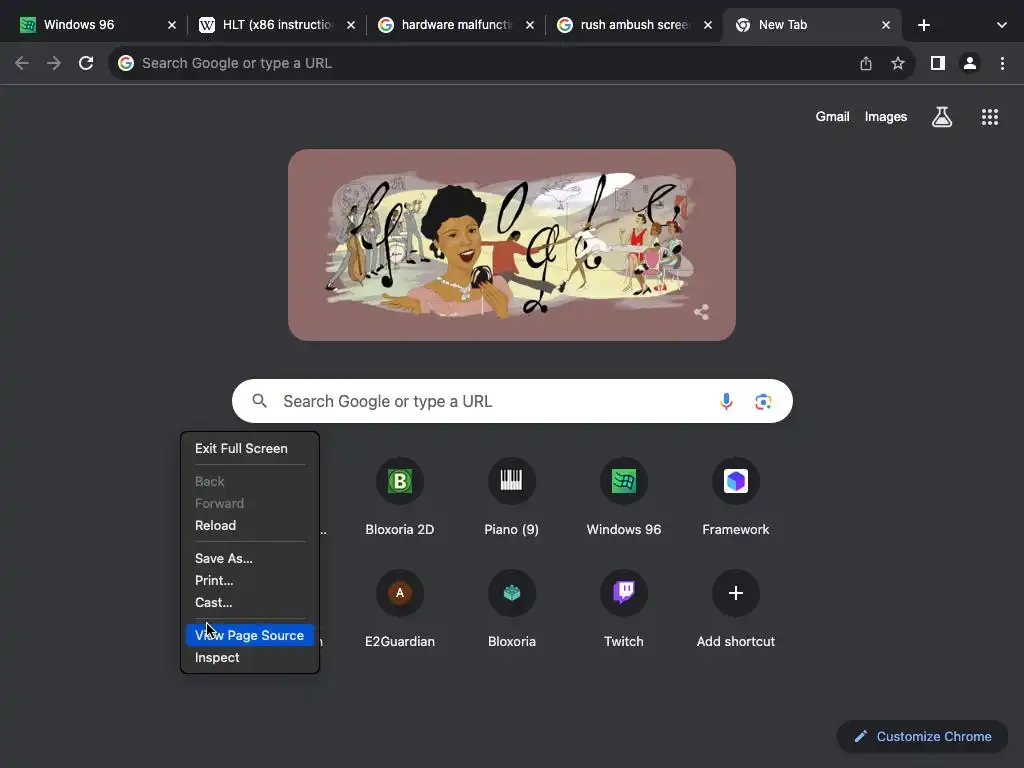Image resolution: width=1024 pixels, height=768 pixels.
Task: Select Cast... in context menu
Action: coord(249,603)
